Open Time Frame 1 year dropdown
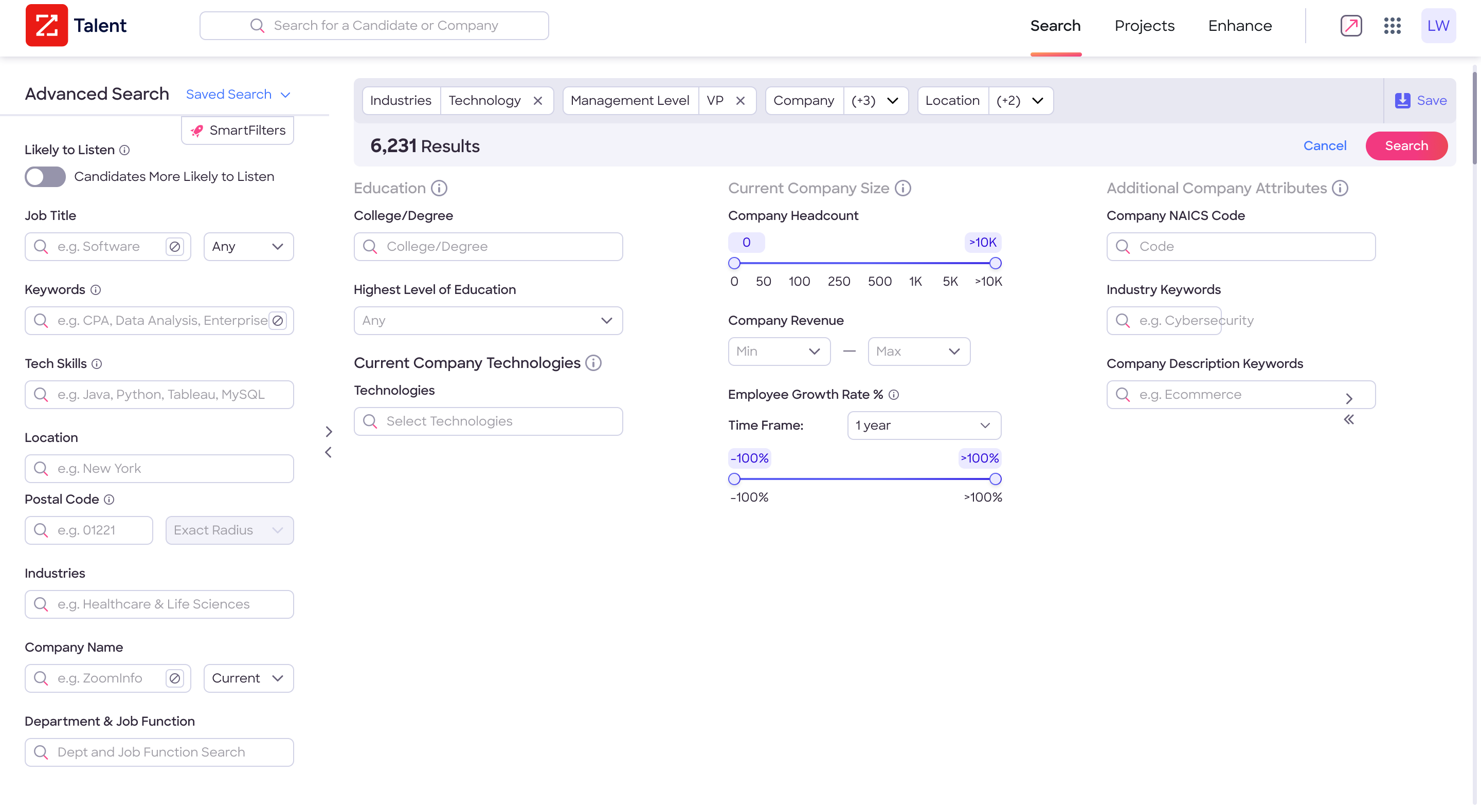This screenshot has width=1481, height=812. (x=924, y=425)
